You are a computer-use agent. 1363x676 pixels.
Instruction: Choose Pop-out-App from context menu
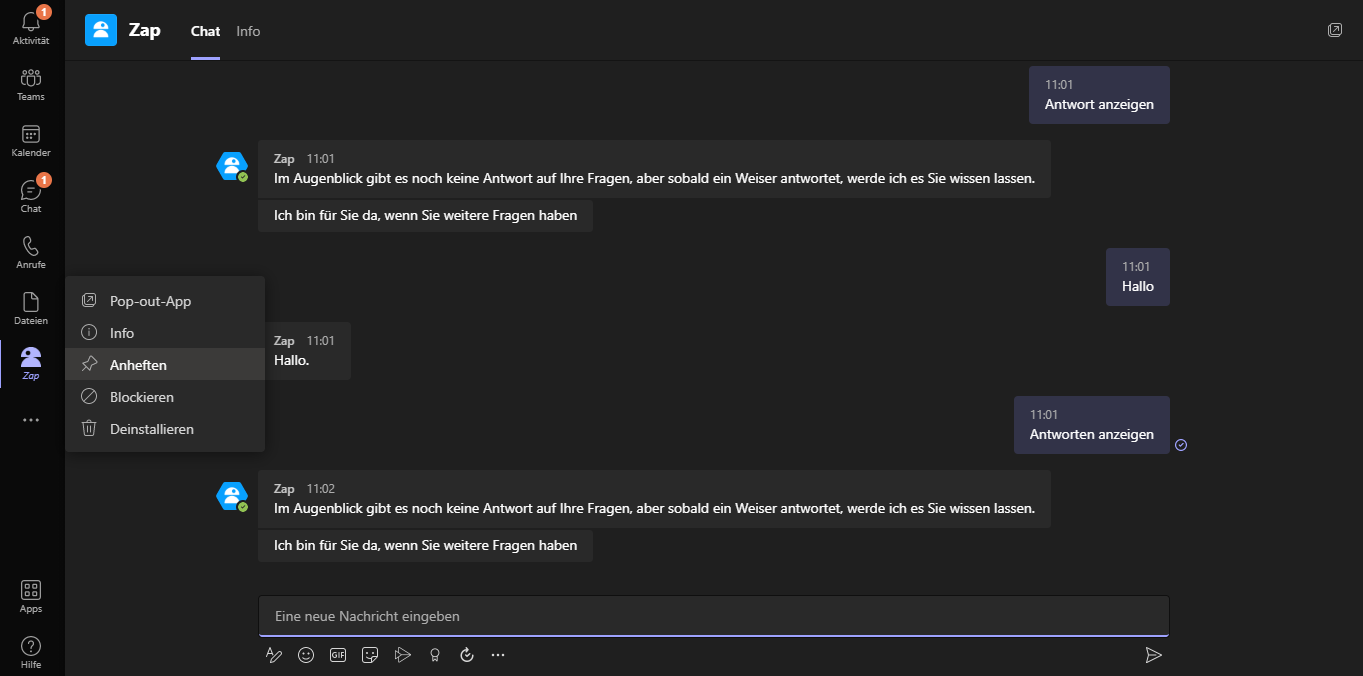click(x=165, y=301)
